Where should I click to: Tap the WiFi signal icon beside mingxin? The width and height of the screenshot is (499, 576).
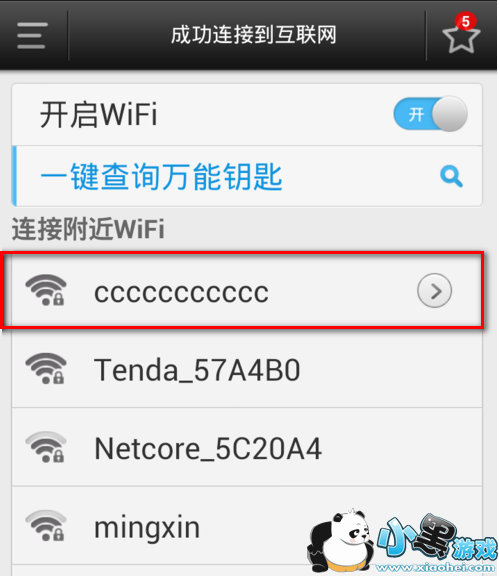[46, 526]
